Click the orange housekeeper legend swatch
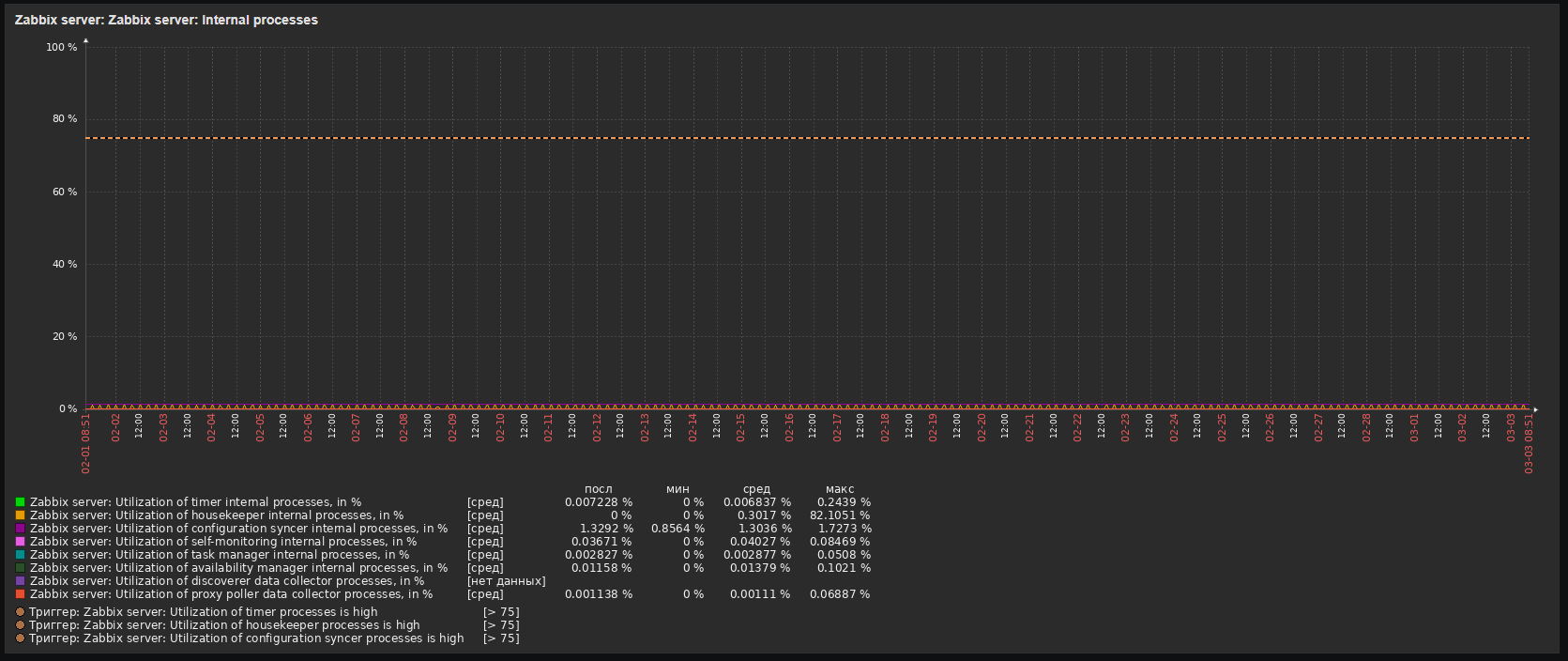 click(x=20, y=515)
